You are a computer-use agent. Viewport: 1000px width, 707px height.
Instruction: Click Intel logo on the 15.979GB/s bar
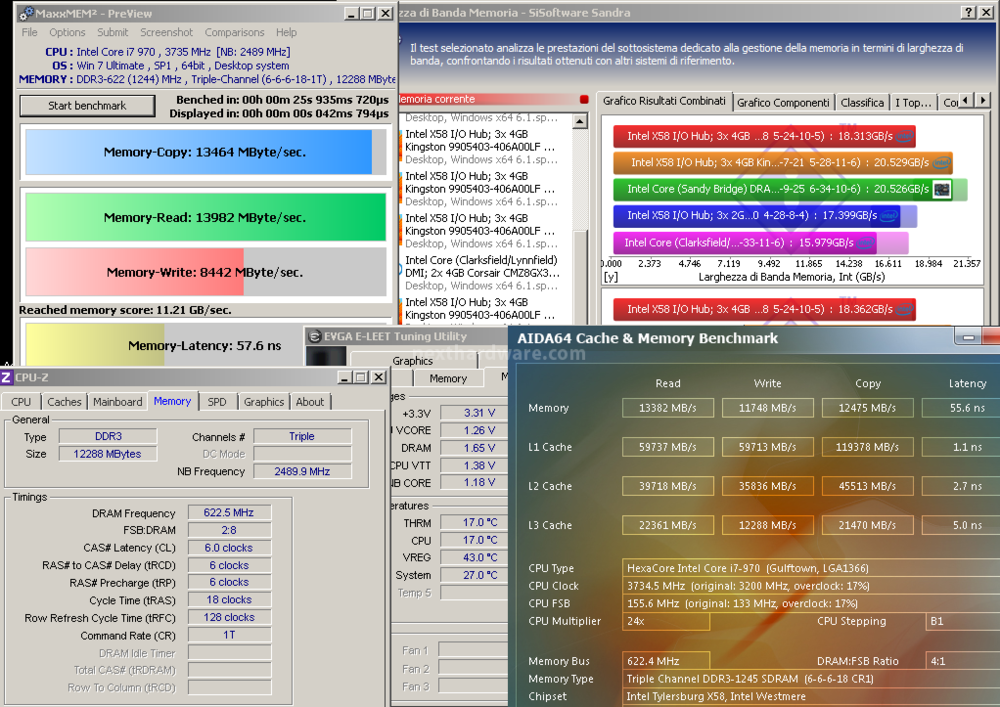865,243
